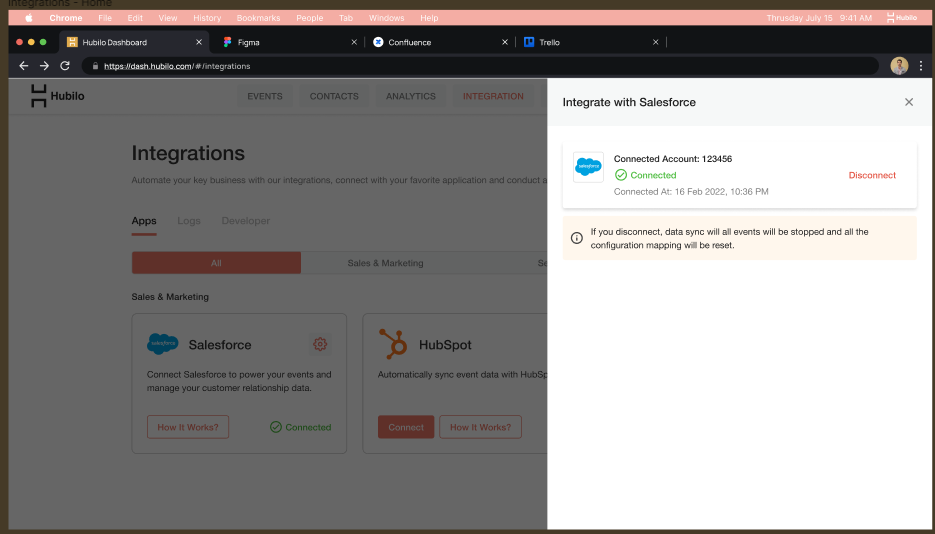This screenshot has height=534, width=935.
Task: Click the Connected status on Salesforce card
Action: [x=301, y=427]
